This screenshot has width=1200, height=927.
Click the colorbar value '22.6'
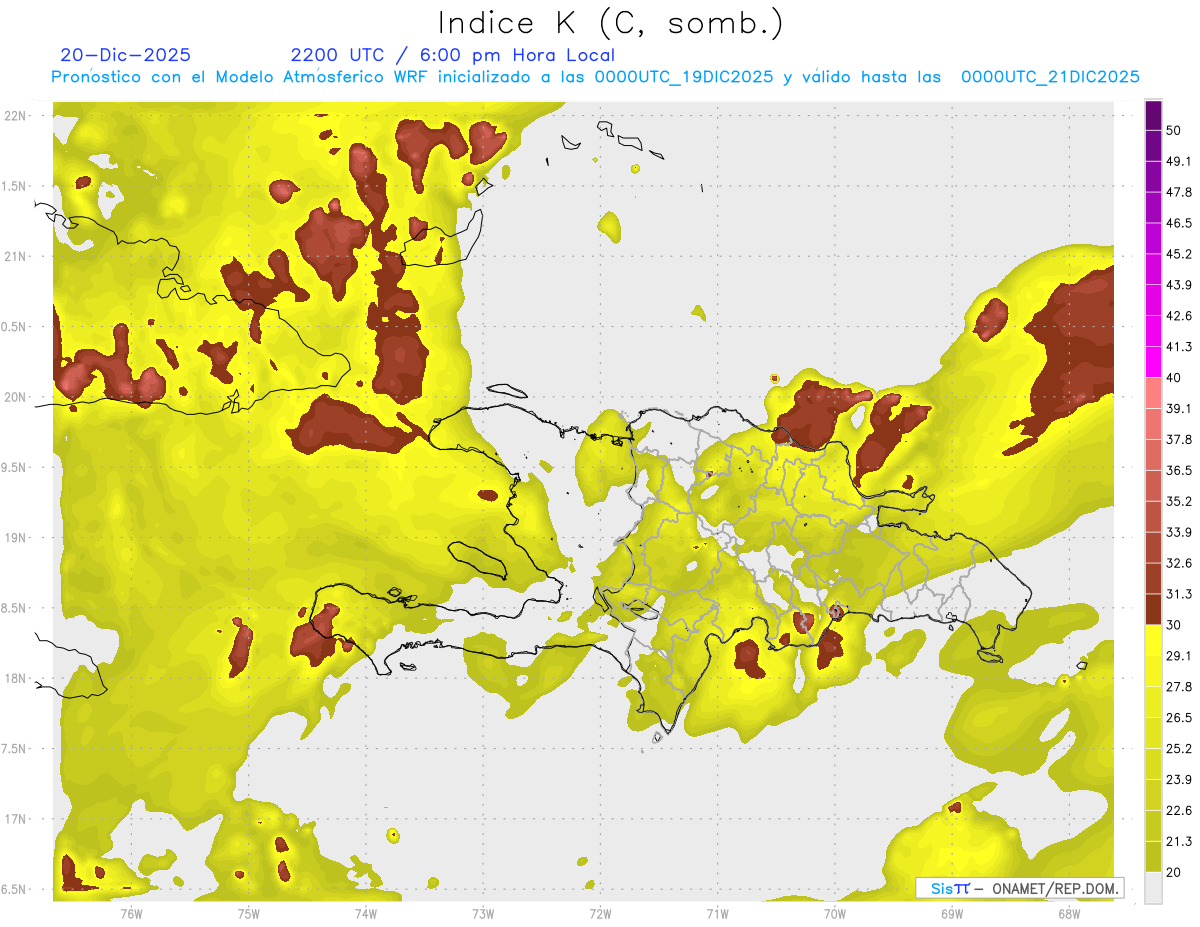1179,810
